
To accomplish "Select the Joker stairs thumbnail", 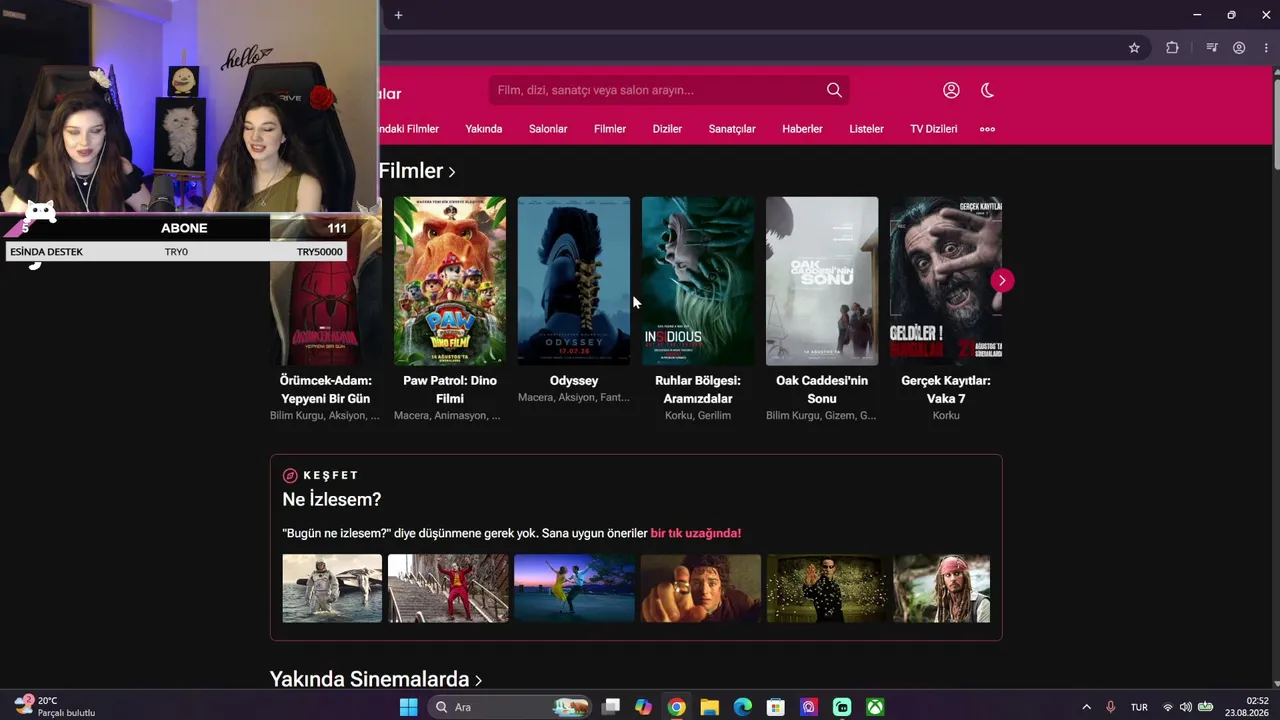I will pyautogui.click(x=448, y=589).
